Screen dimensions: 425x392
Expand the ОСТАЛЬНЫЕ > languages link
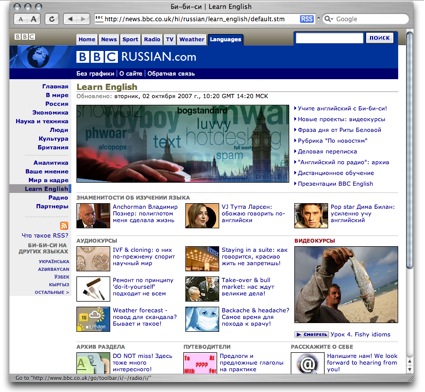52,292
